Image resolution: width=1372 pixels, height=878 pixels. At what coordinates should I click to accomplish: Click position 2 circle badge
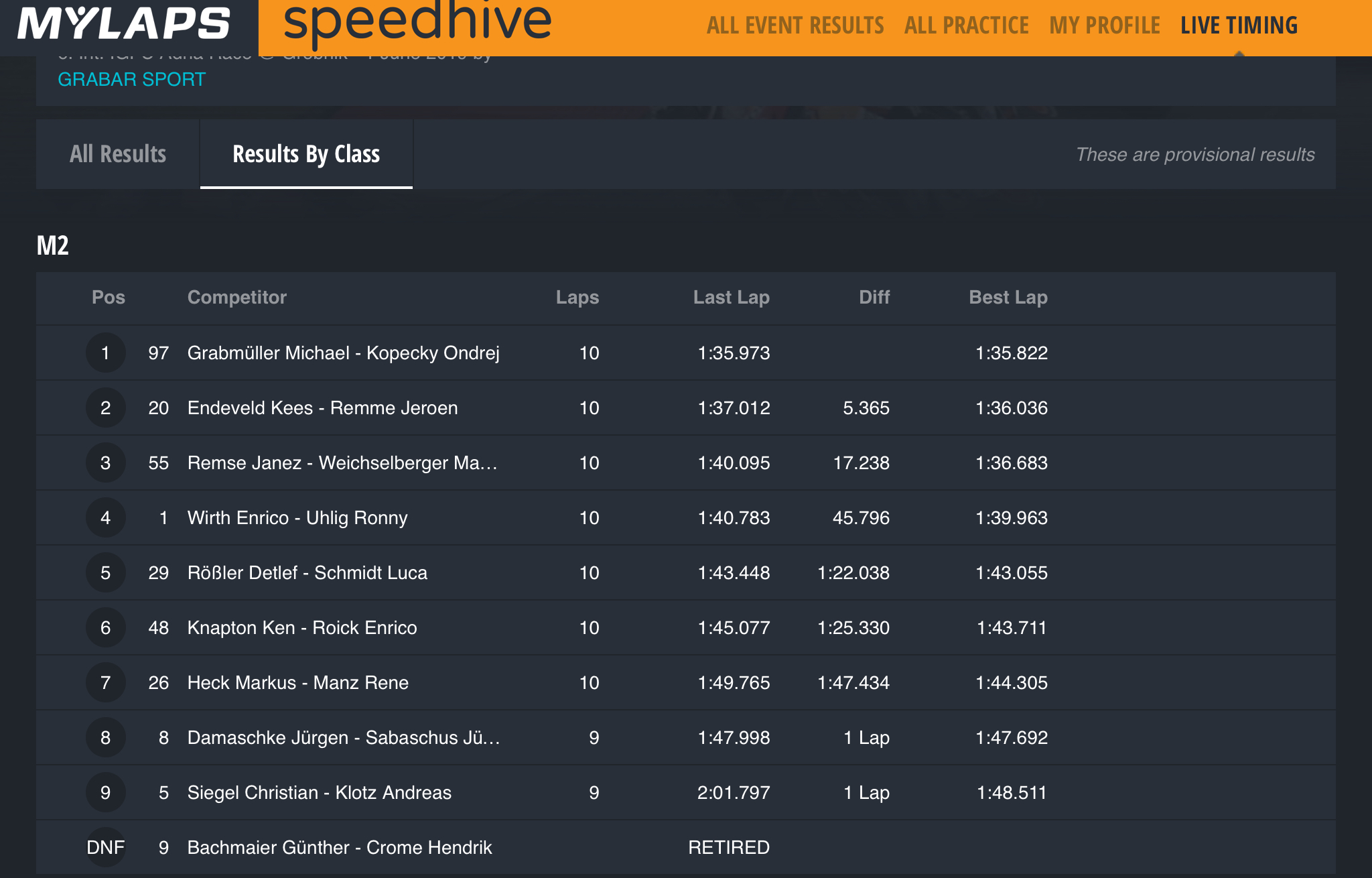tap(106, 407)
